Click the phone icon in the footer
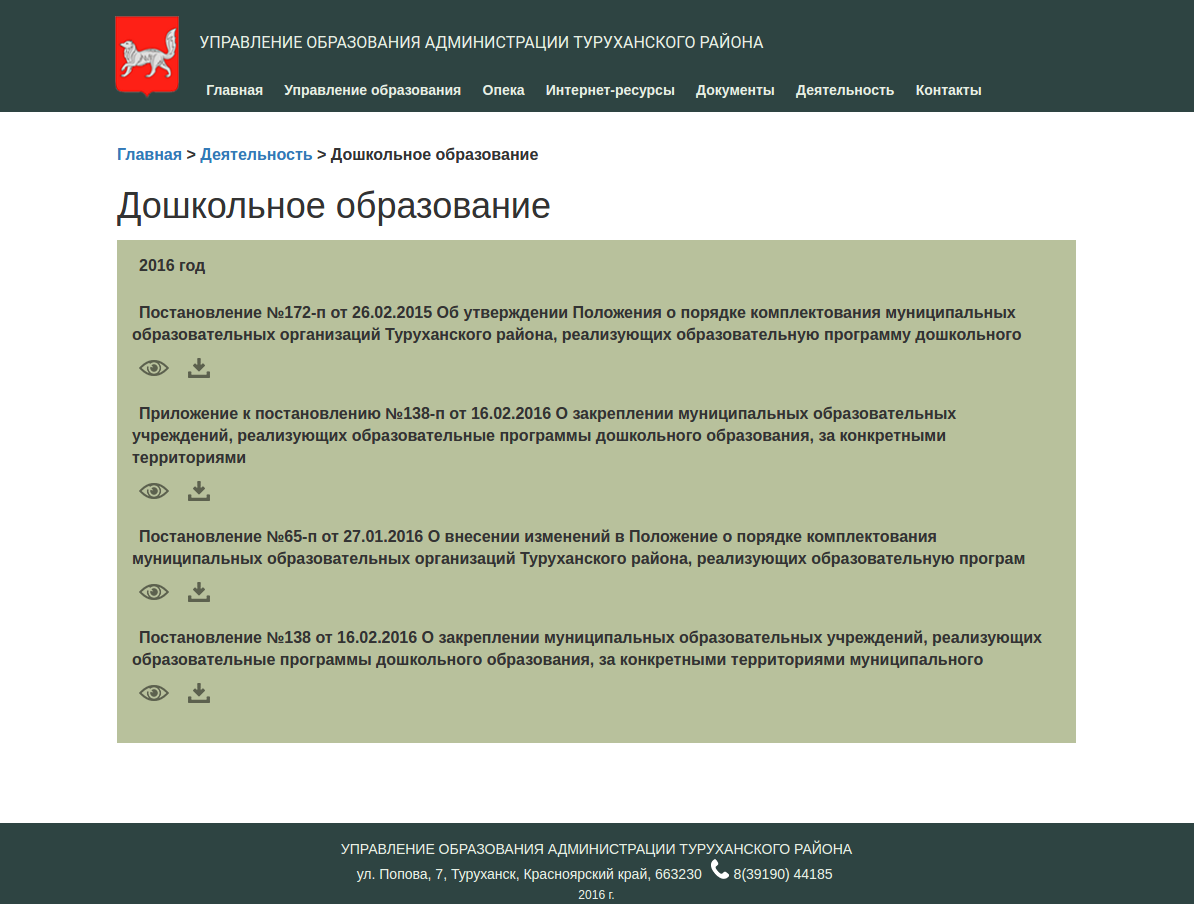The height and width of the screenshot is (904, 1194). pyautogui.click(x=720, y=869)
